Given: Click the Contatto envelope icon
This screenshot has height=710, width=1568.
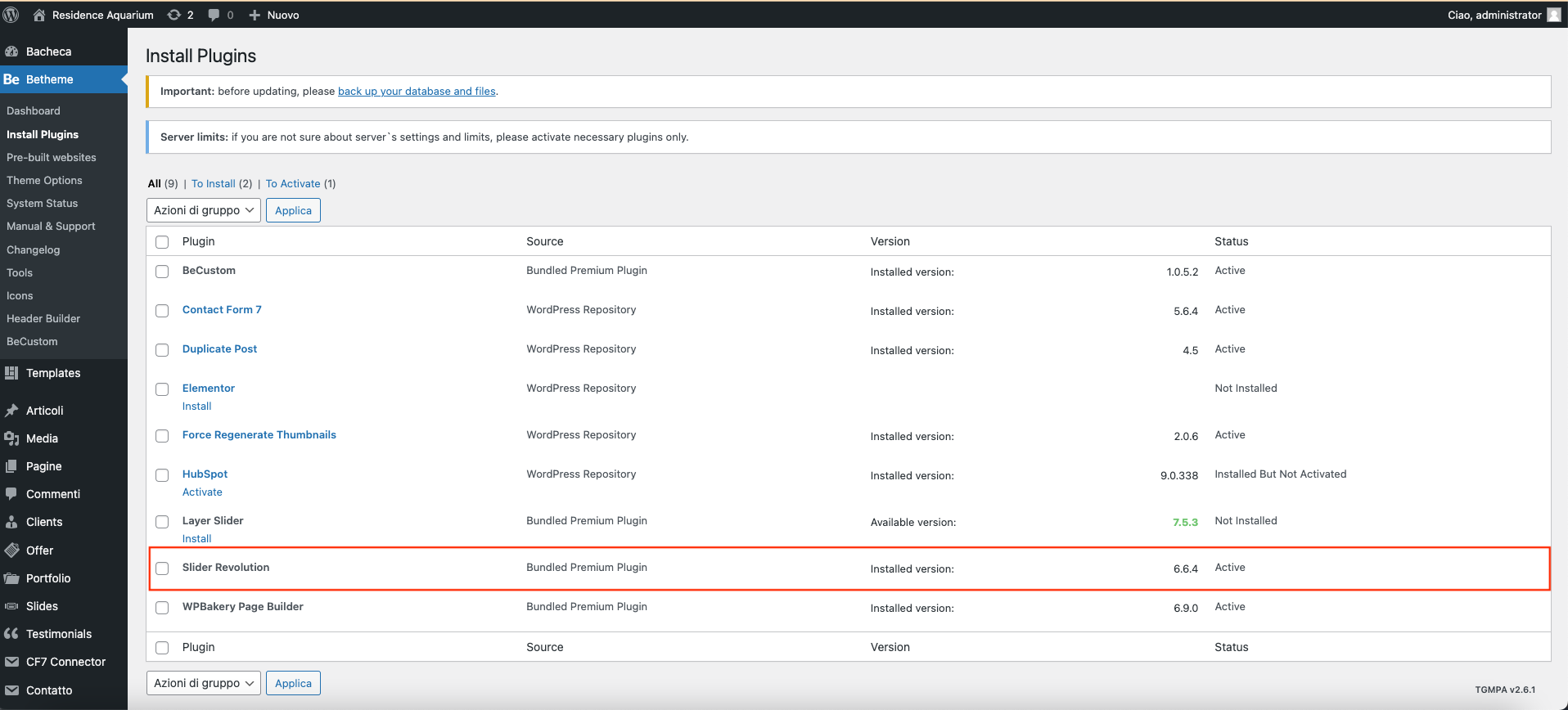Looking at the screenshot, I should [11, 690].
